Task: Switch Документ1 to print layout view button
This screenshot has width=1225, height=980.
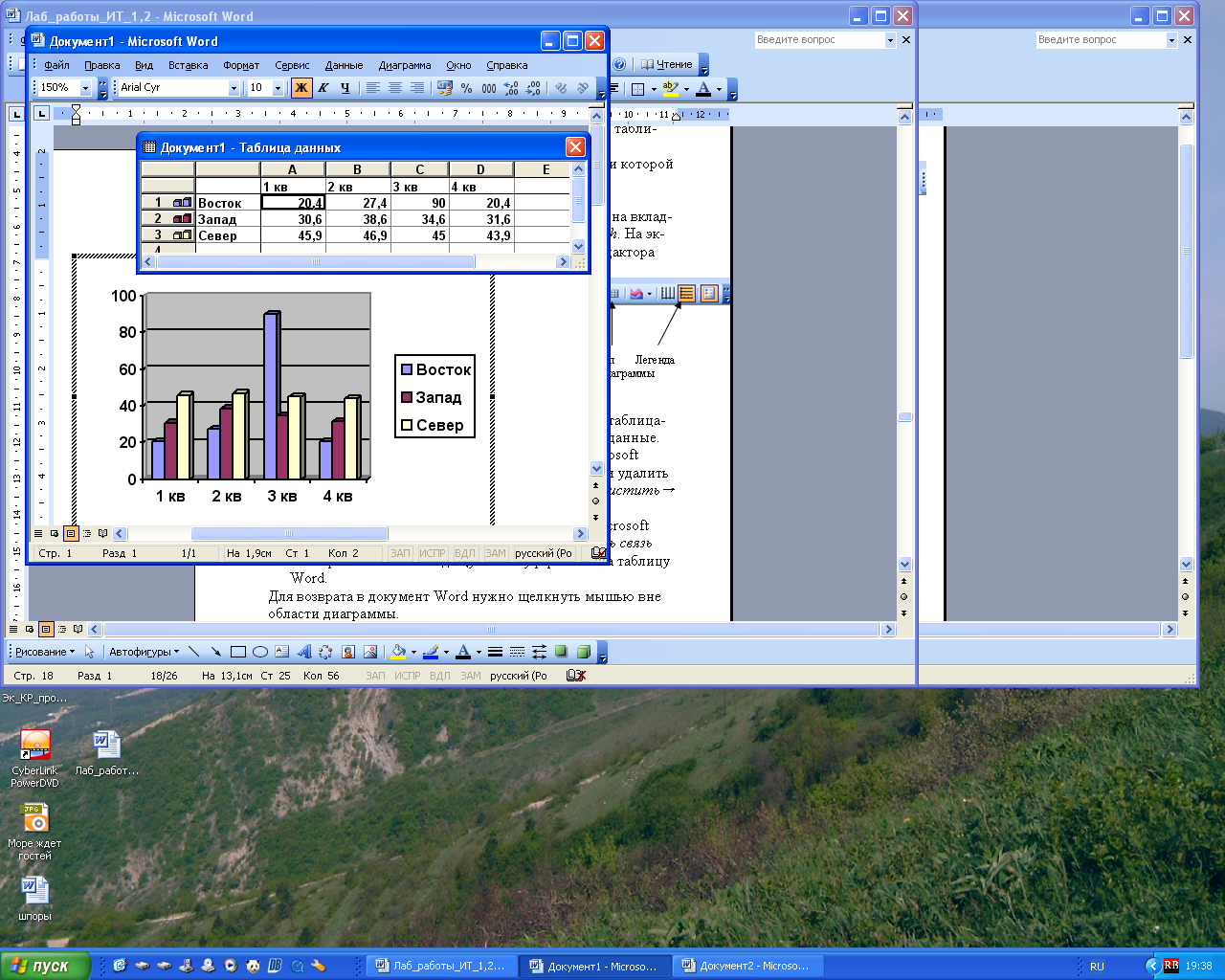Action: tap(71, 534)
